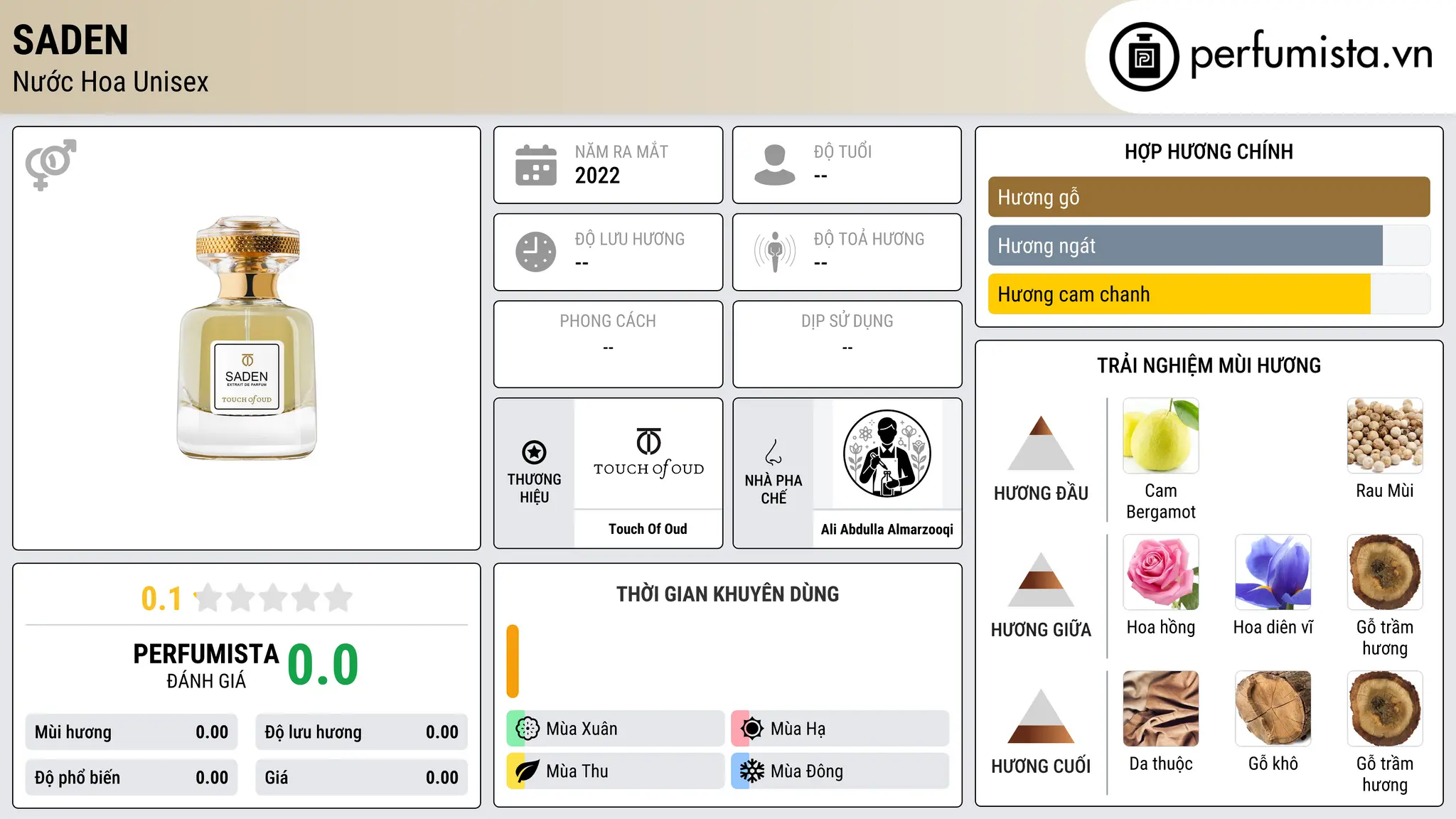Screen dimensions: 1456x819
Task: Select the Gỗ khô note image
Action: click(1273, 709)
